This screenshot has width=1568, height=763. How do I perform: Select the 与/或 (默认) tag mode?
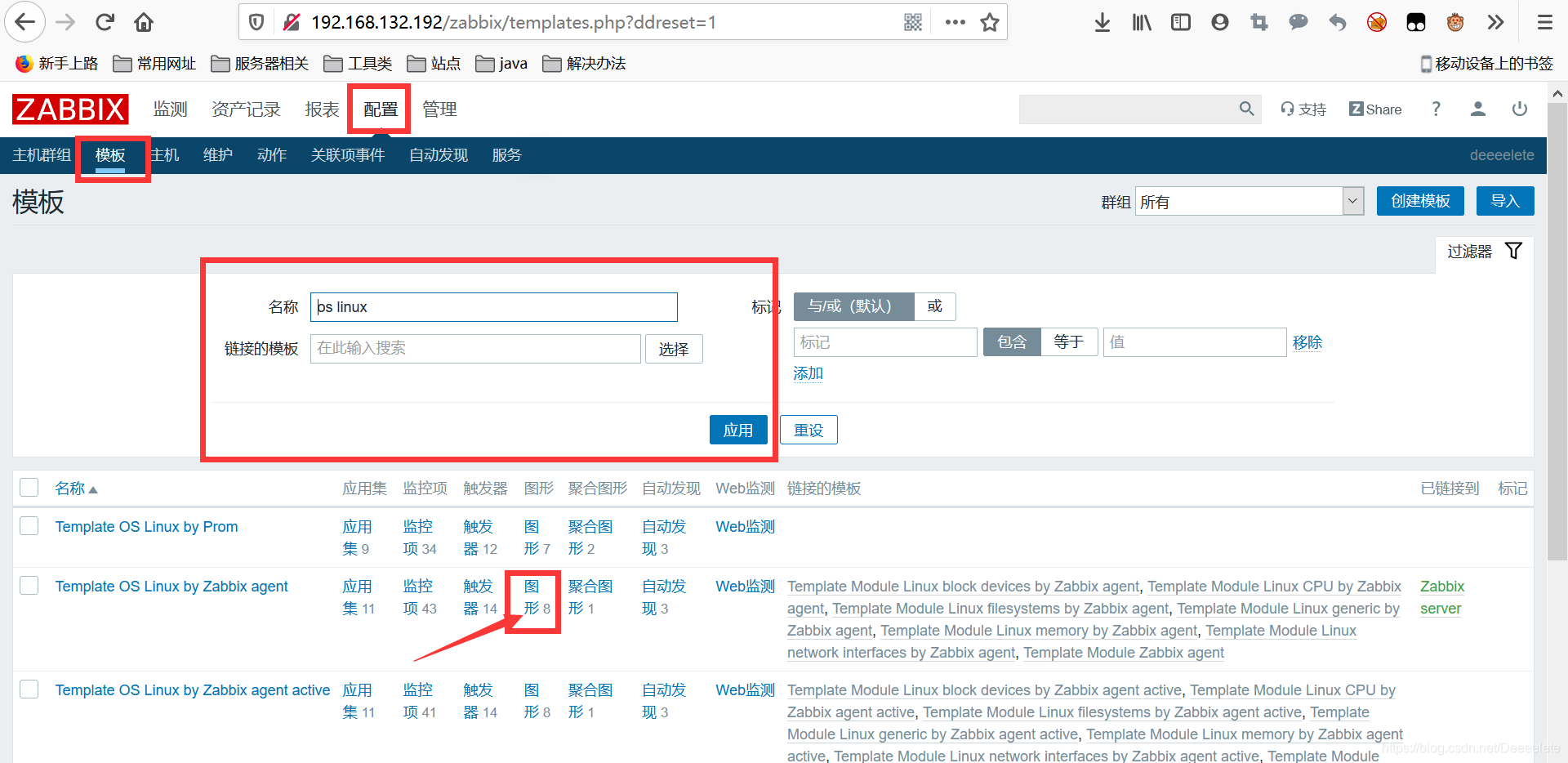click(853, 306)
